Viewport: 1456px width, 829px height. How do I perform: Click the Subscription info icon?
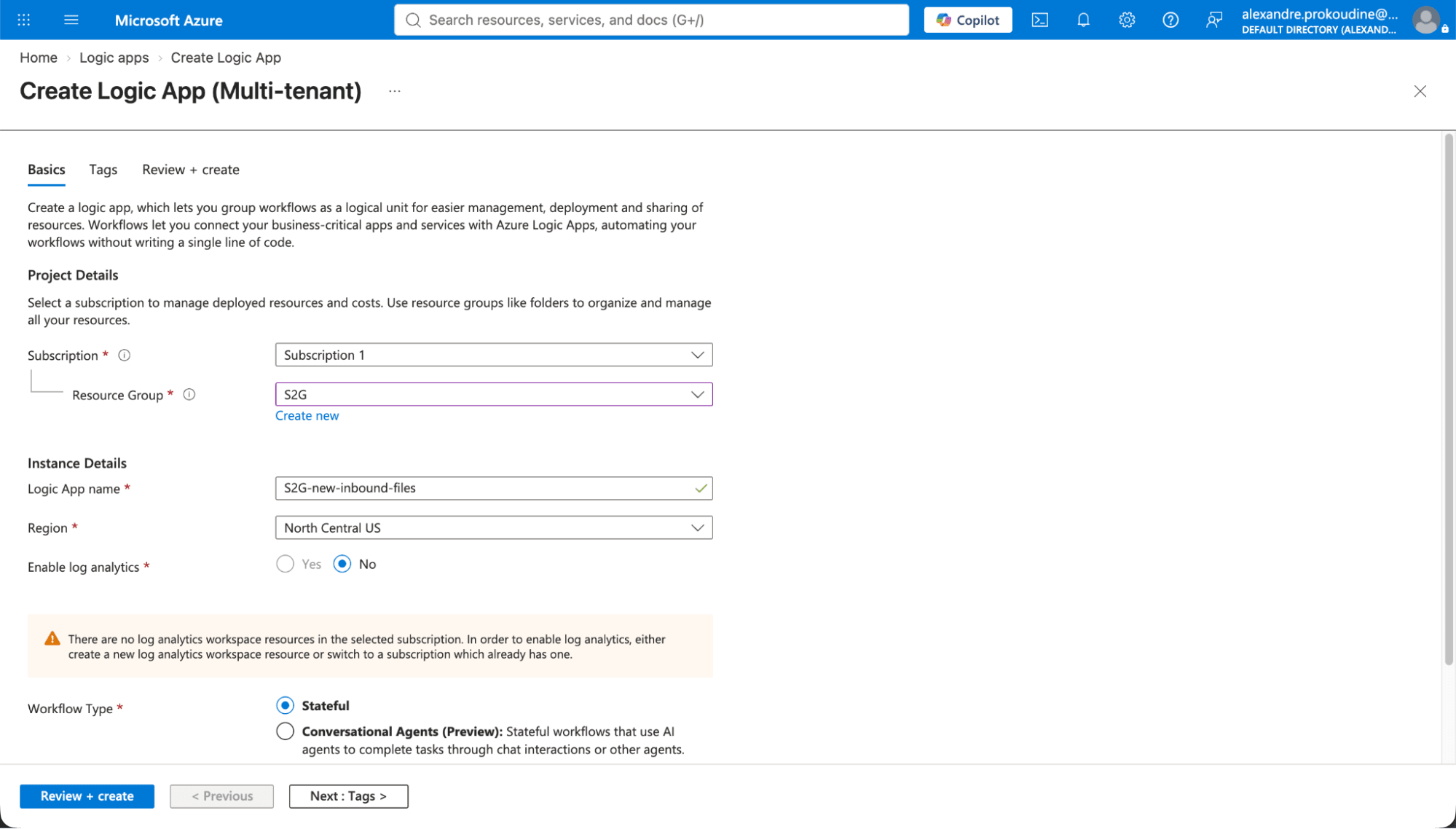[125, 355]
